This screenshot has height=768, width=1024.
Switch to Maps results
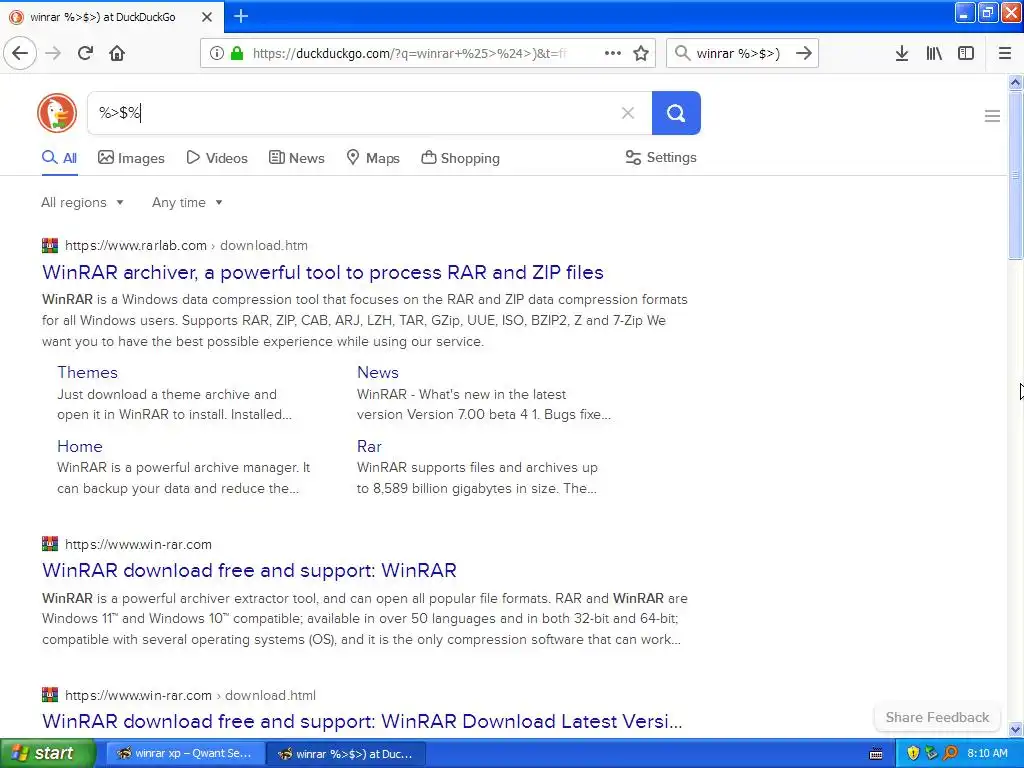tap(373, 158)
